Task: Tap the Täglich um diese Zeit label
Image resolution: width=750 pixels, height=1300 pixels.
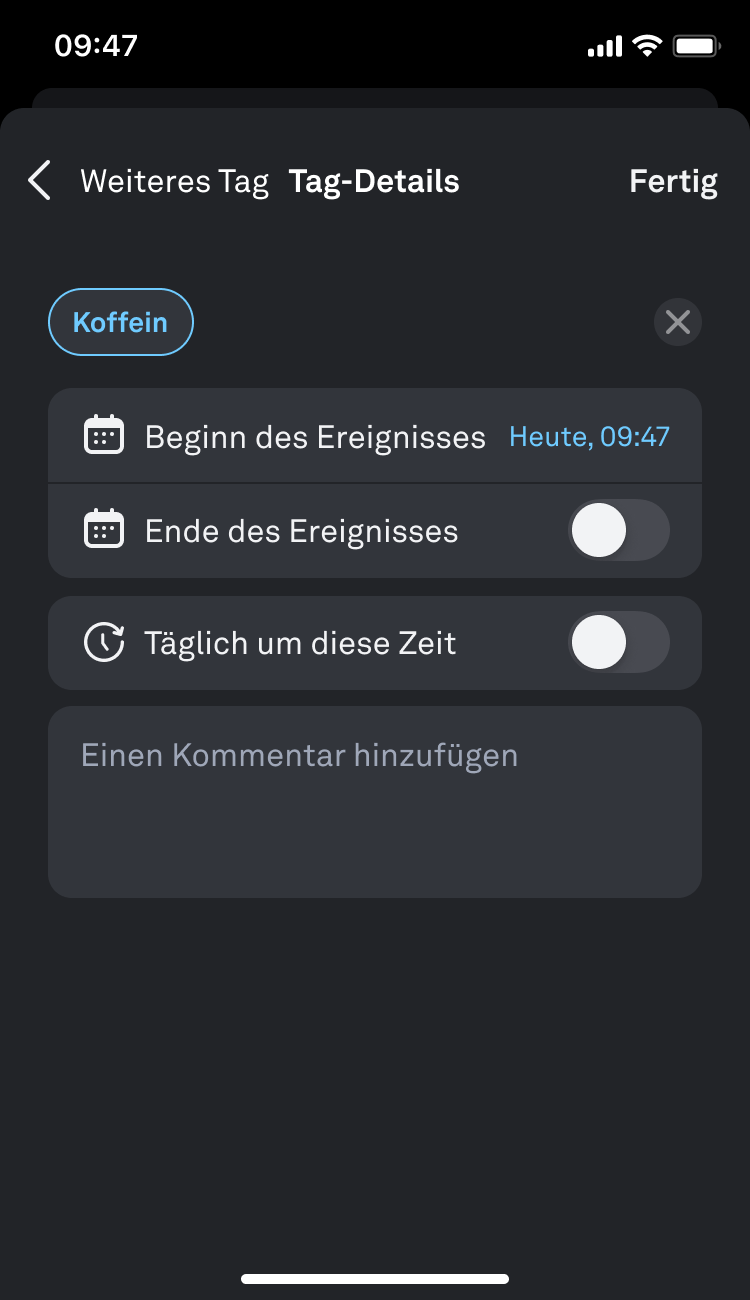Action: coord(300,643)
